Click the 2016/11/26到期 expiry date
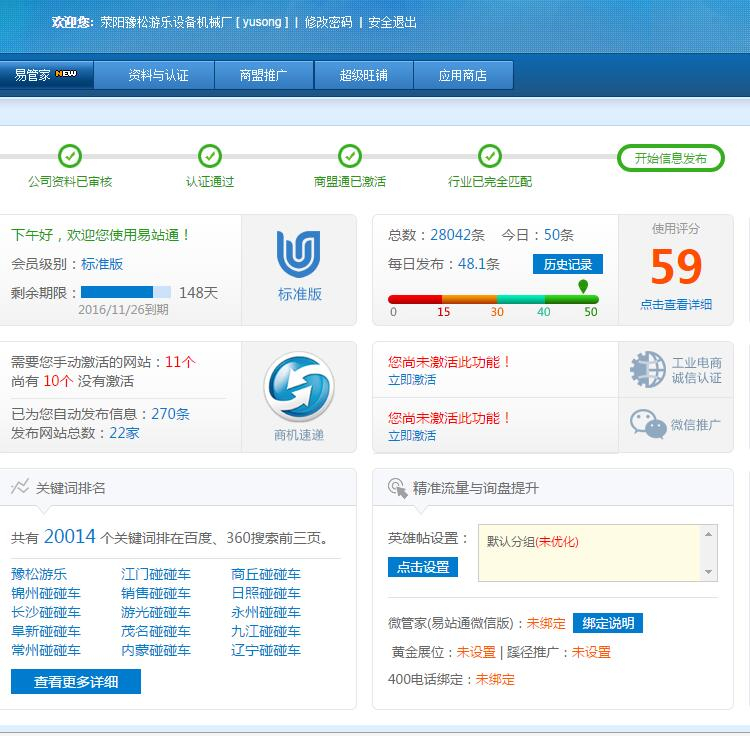 123,310
